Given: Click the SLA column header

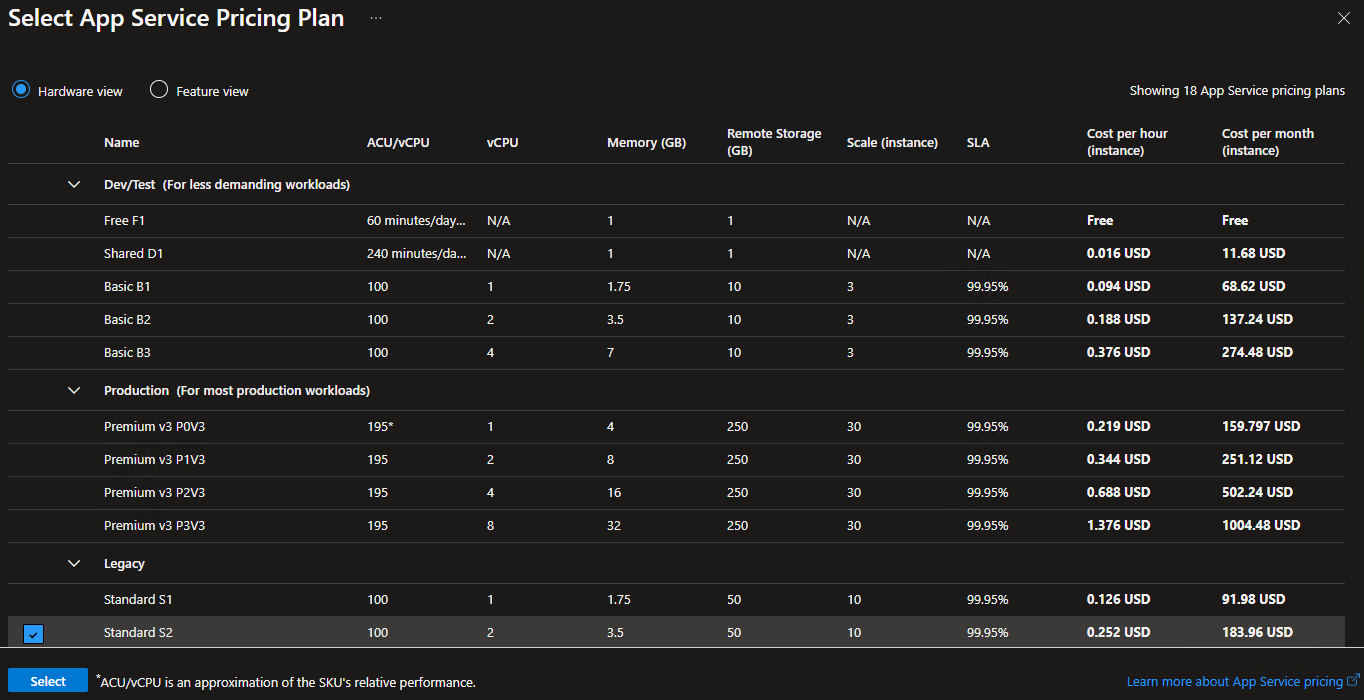Looking at the screenshot, I should coord(978,143).
